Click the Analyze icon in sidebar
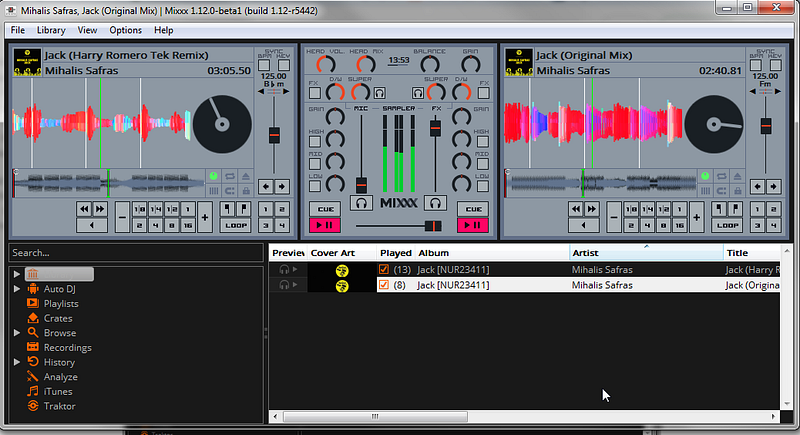 pos(33,376)
